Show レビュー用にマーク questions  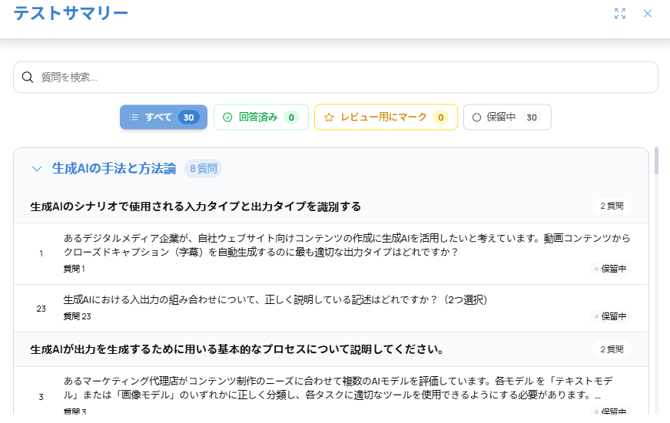coord(385,117)
